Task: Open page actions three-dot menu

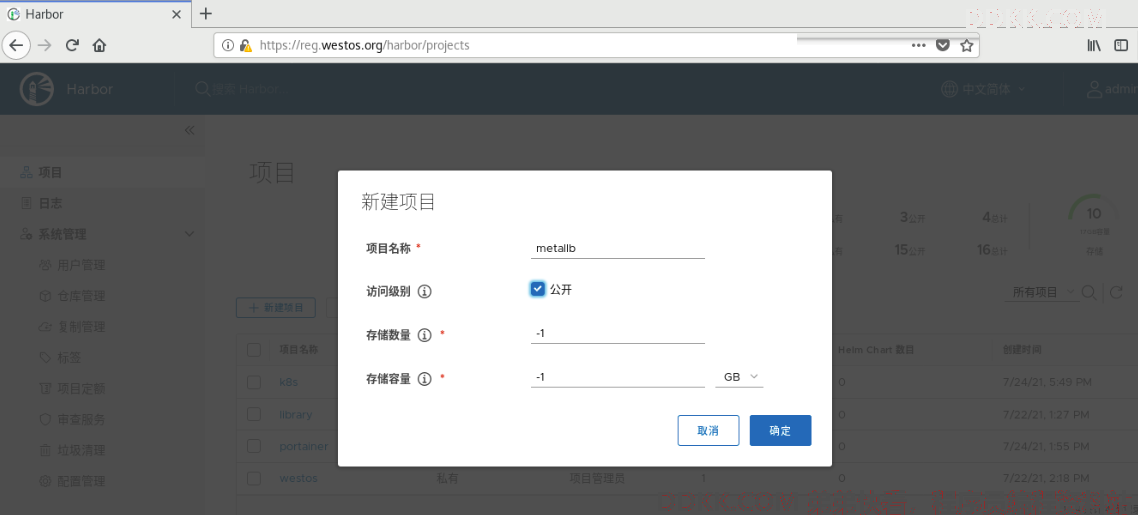Action: (x=918, y=45)
